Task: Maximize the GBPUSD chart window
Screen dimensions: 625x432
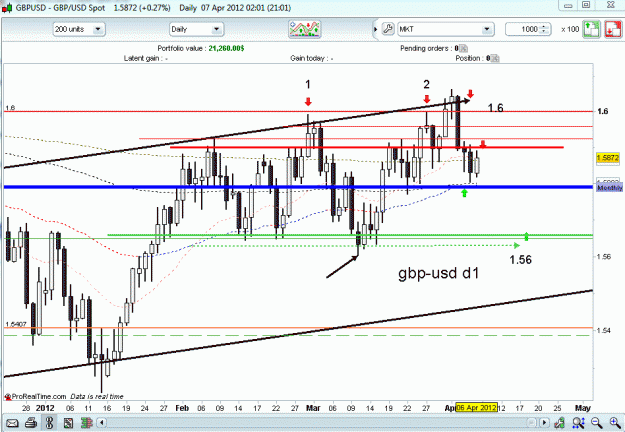Action: click(586, 5)
